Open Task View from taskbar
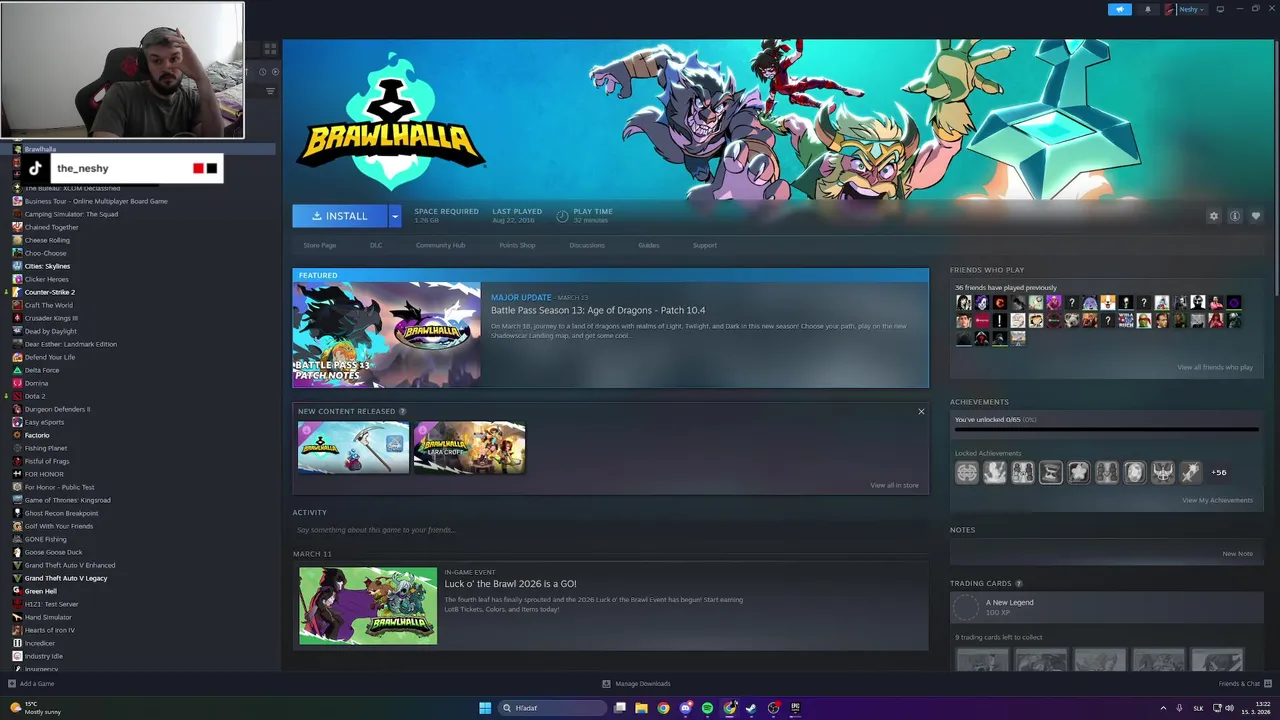Image resolution: width=1280 pixels, height=720 pixels. (620, 708)
